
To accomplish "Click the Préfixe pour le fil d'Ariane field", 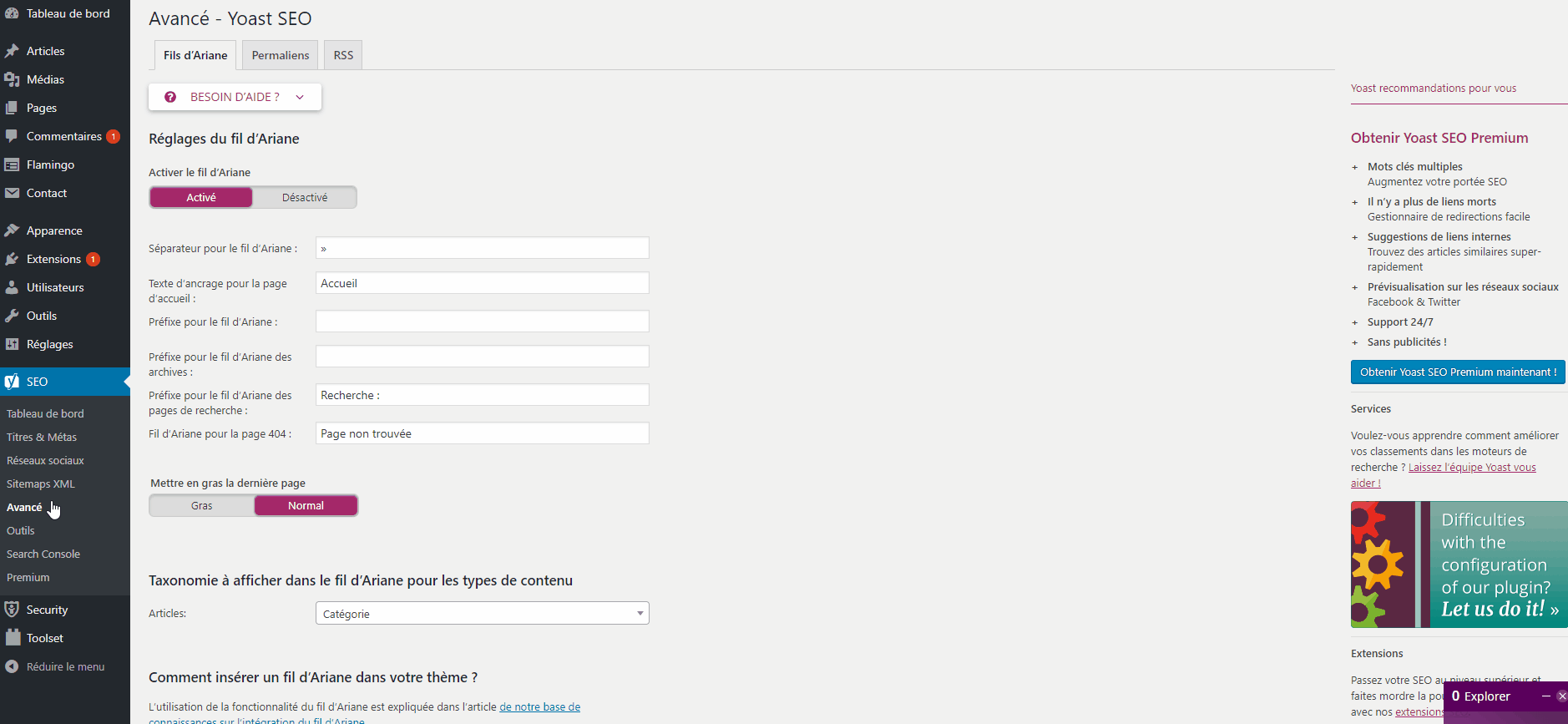I will point(483,321).
